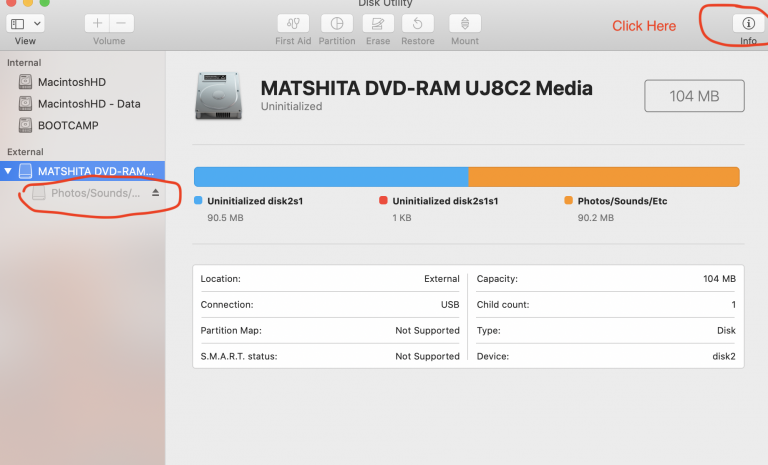The height and width of the screenshot is (465, 768).
Task: Click the "Location:" label
Action: 220,278
